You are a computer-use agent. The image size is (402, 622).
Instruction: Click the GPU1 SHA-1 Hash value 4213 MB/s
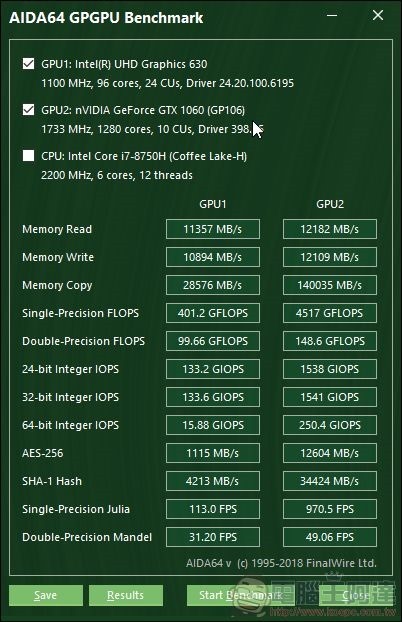213,481
